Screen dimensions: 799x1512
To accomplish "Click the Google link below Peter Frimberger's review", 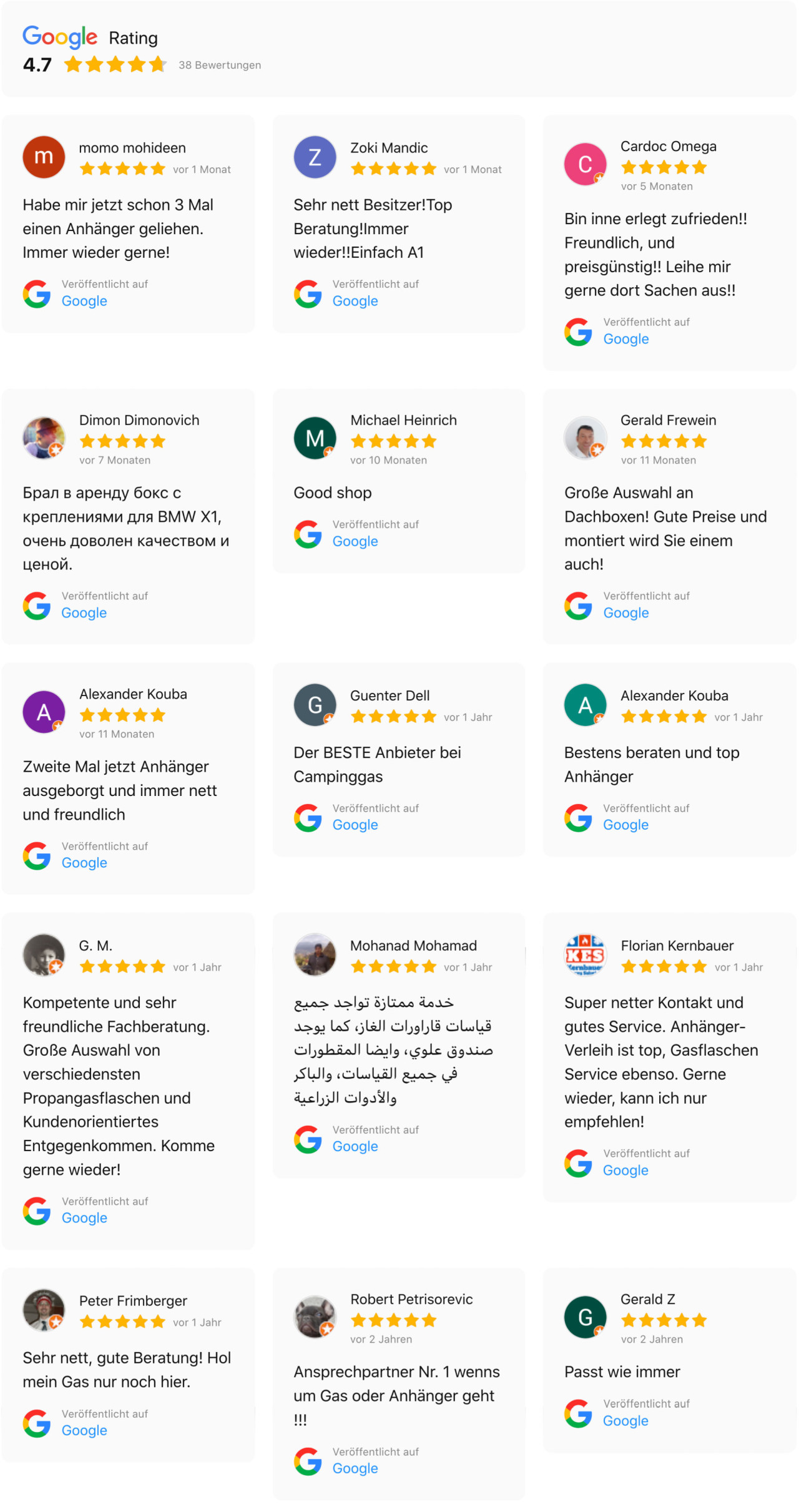I will (x=84, y=1430).
